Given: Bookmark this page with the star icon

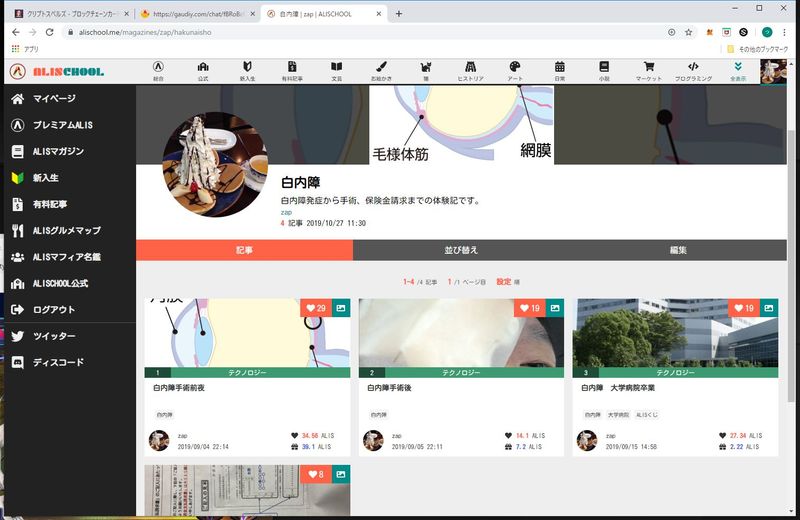Looking at the screenshot, I should pos(688,32).
